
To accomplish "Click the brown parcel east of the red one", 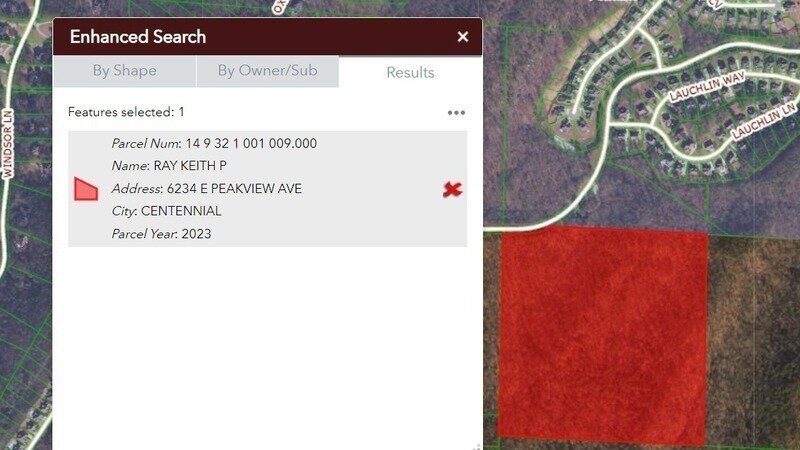I will (753, 342).
